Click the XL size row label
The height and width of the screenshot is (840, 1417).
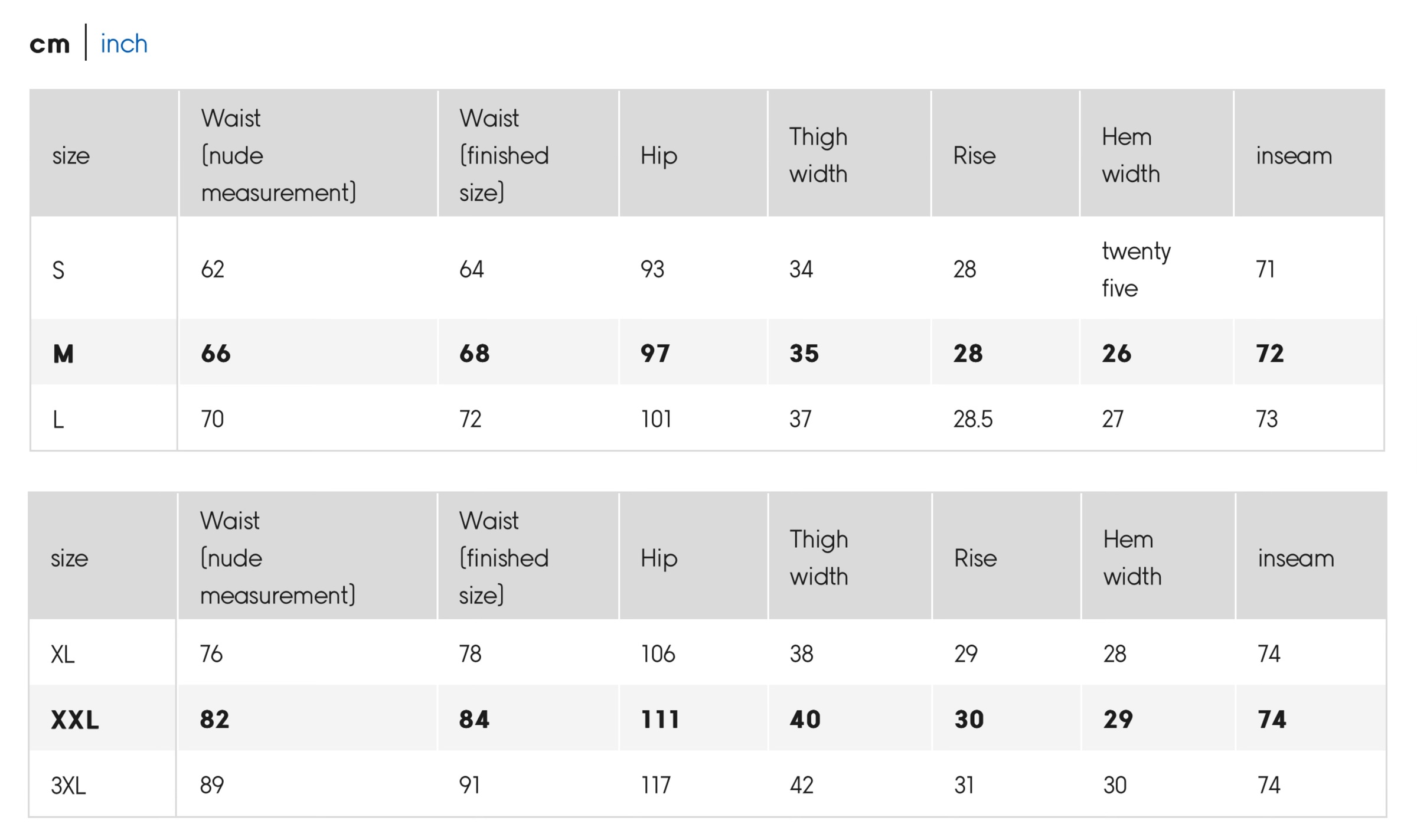coord(63,655)
